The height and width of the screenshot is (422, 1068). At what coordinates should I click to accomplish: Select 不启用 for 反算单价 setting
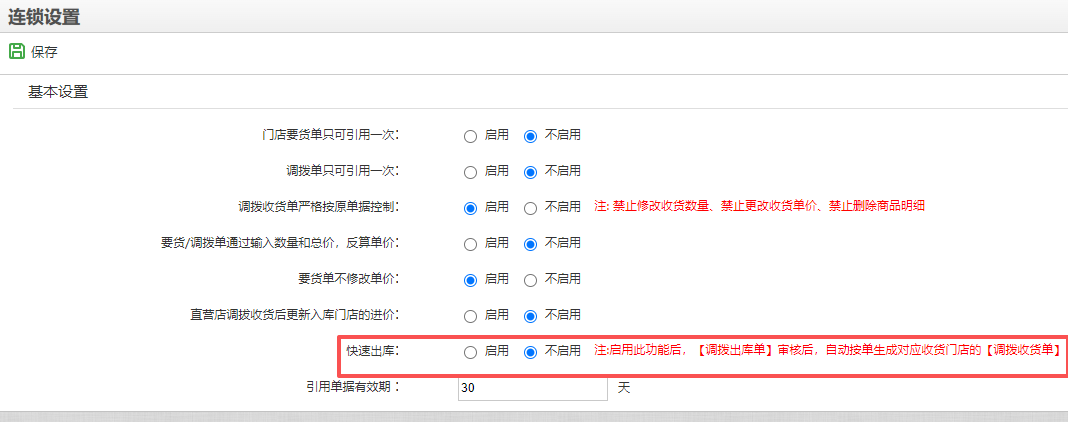coord(531,244)
